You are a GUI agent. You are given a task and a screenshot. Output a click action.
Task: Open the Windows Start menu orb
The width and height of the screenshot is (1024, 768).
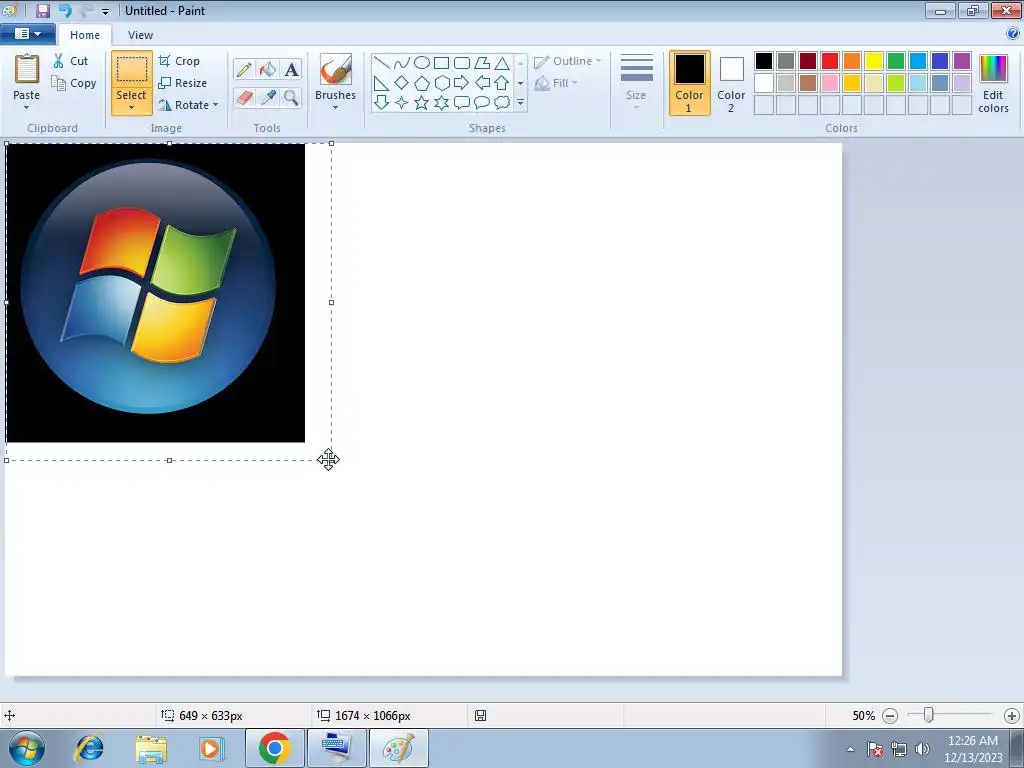27,748
